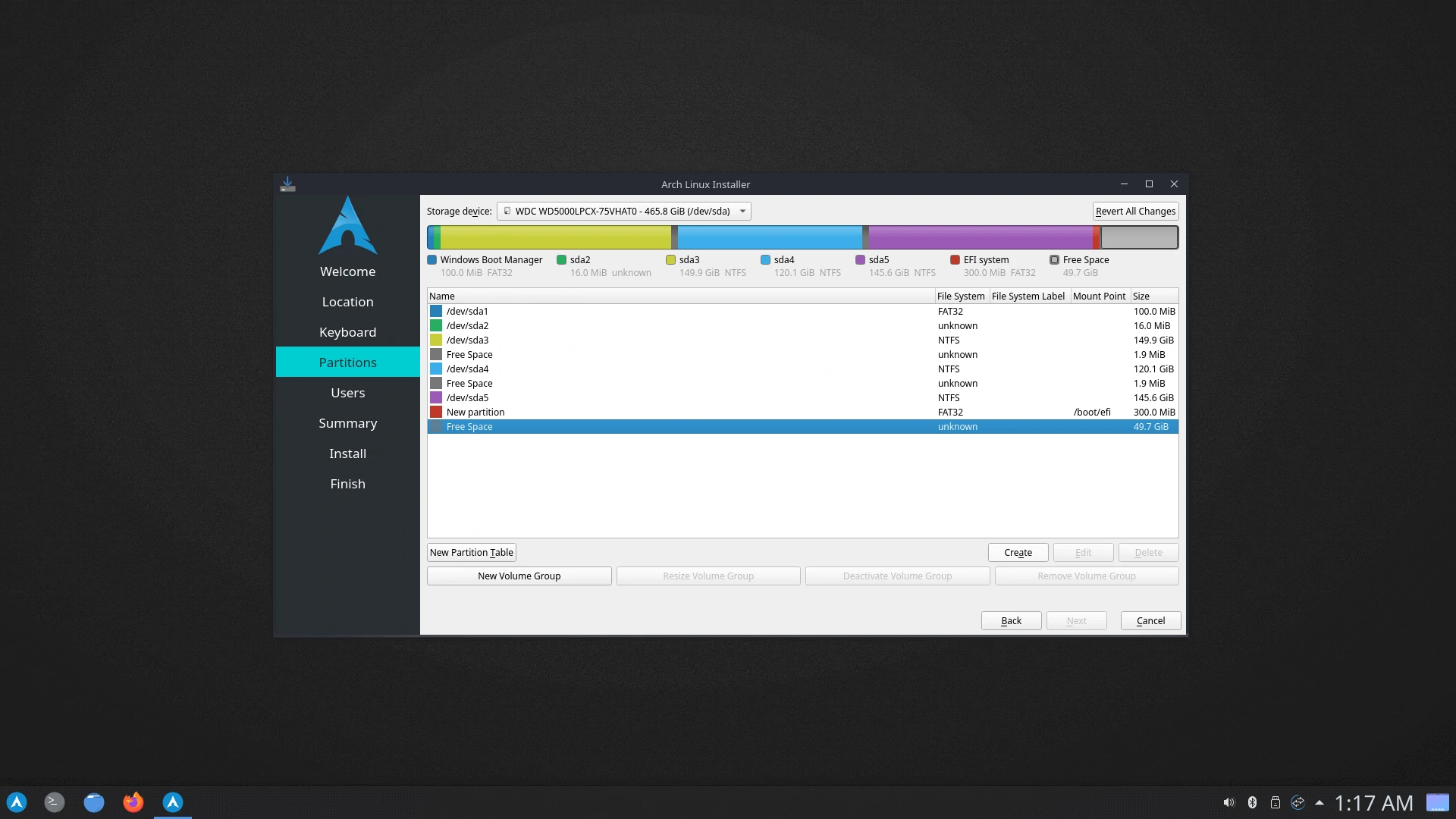This screenshot has width=1456, height=819.
Task: Open the clipboard tray icon
Action: click(1276, 802)
